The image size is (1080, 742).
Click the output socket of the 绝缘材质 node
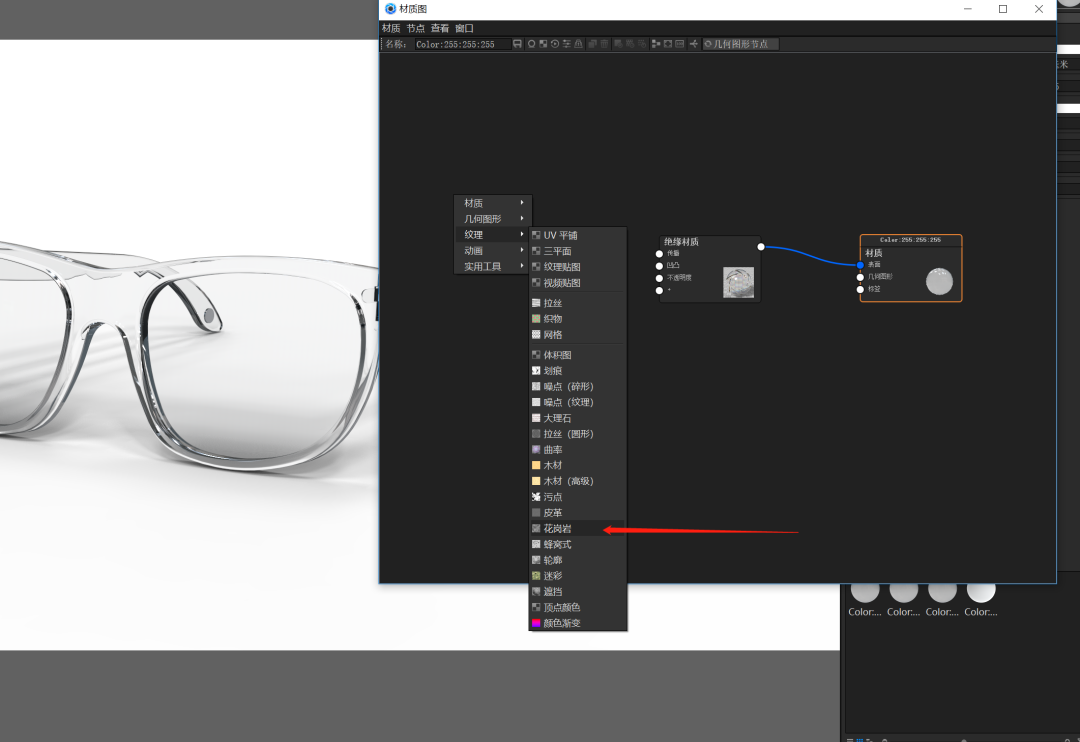[761, 247]
